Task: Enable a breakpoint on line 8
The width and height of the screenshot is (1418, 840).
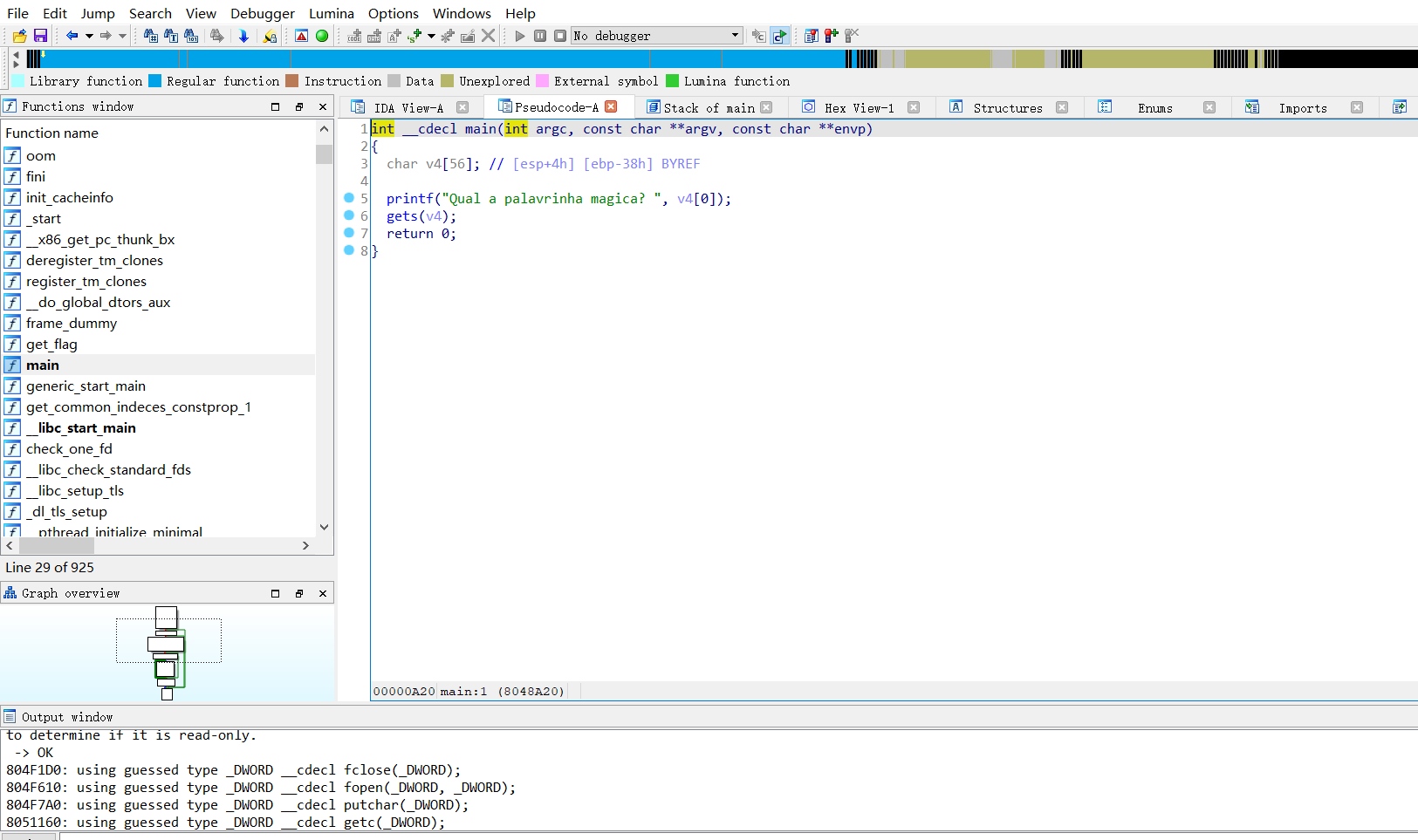Action: coord(349,250)
